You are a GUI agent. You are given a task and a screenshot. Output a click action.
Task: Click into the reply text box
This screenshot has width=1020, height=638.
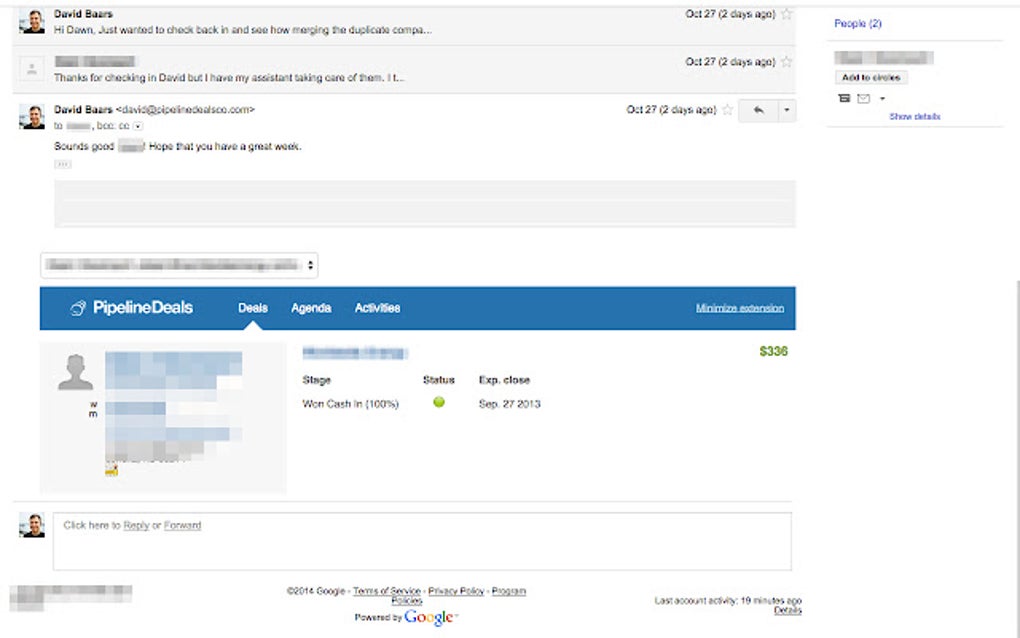click(422, 542)
